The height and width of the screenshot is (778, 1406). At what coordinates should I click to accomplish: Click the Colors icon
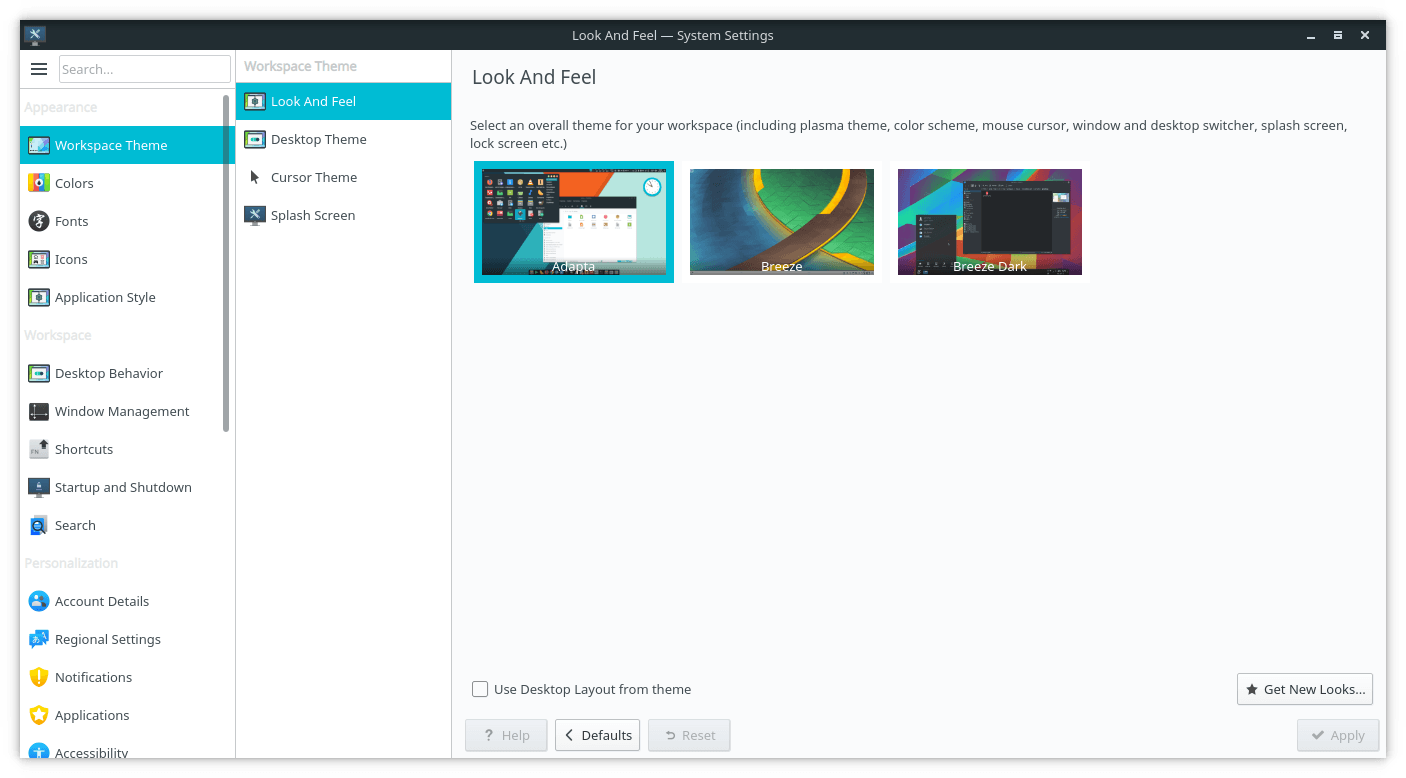point(39,183)
